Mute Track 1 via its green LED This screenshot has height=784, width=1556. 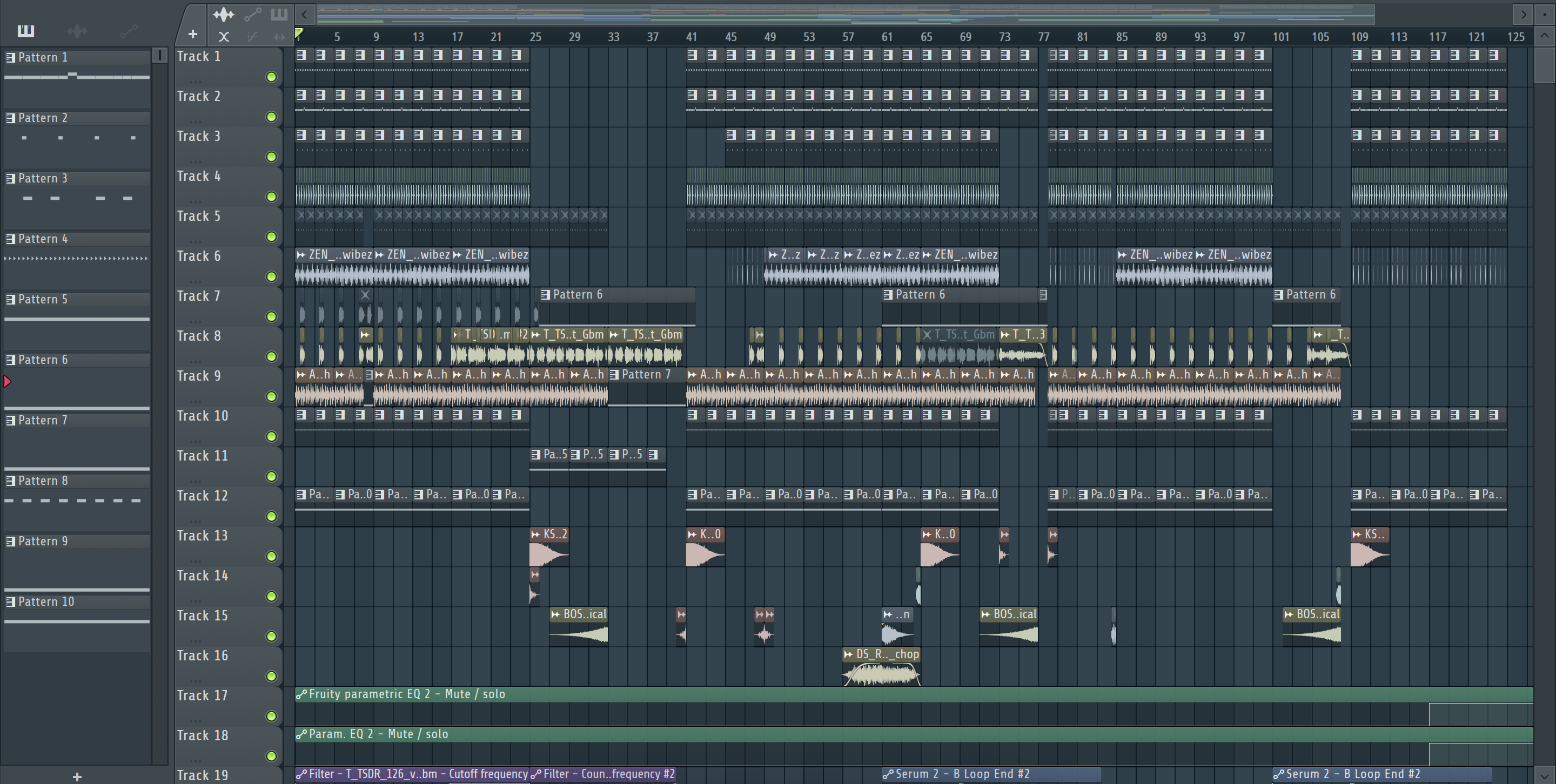coord(272,77)
